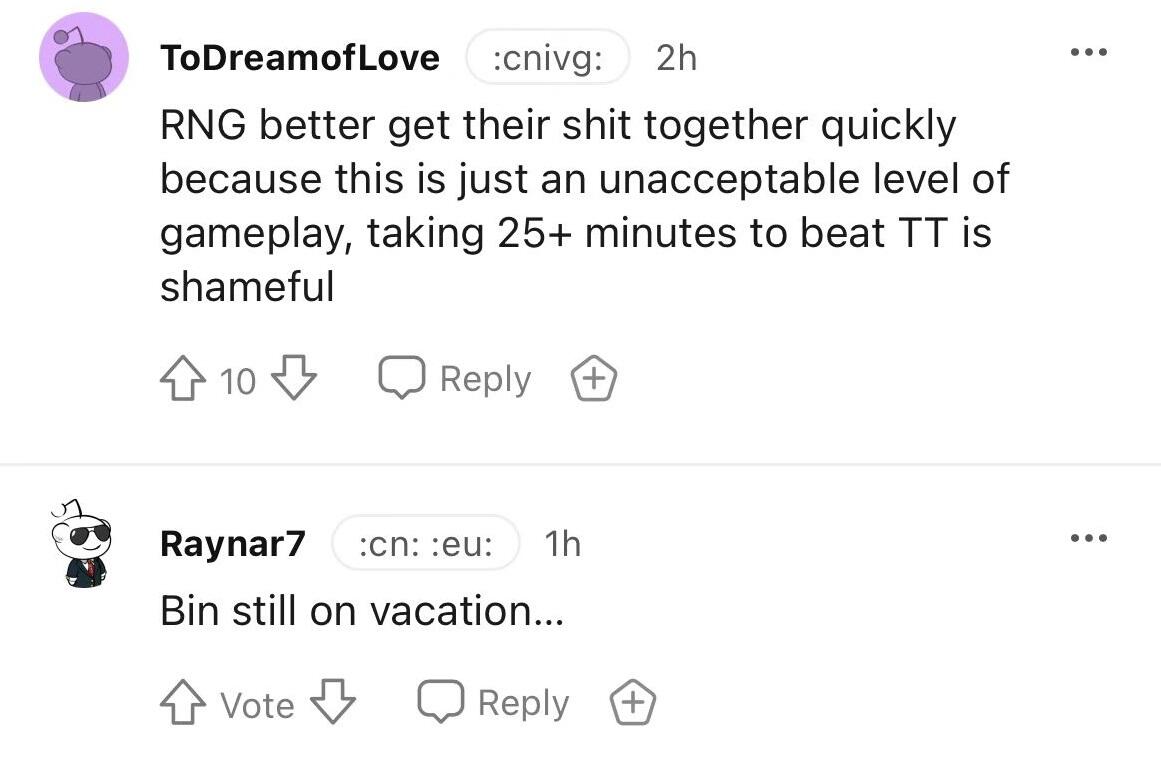1161x765 pixels.
Task: Click the 1h timestamp
Action: (x=562, y=544)
